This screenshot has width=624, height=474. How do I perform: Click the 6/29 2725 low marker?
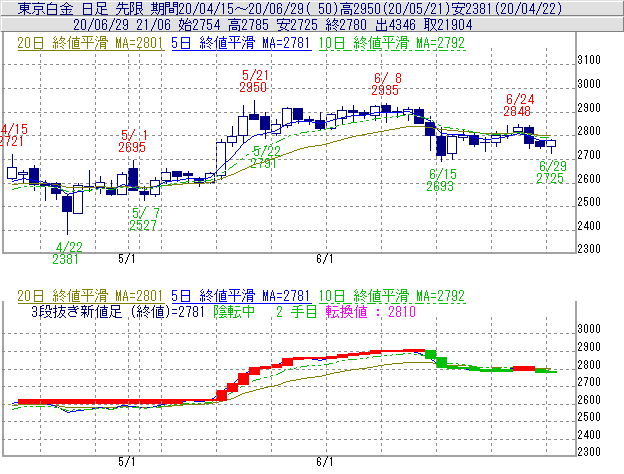551,172
